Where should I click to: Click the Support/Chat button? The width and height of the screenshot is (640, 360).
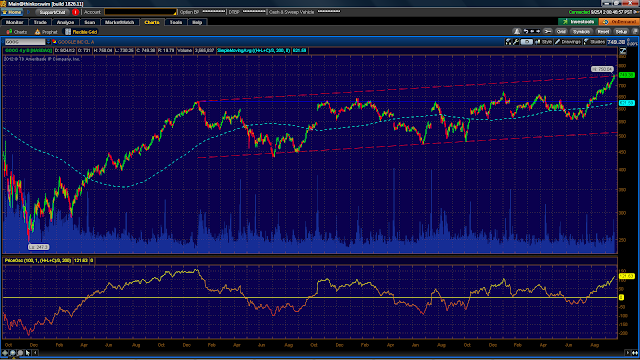click(x=52, y=12)
